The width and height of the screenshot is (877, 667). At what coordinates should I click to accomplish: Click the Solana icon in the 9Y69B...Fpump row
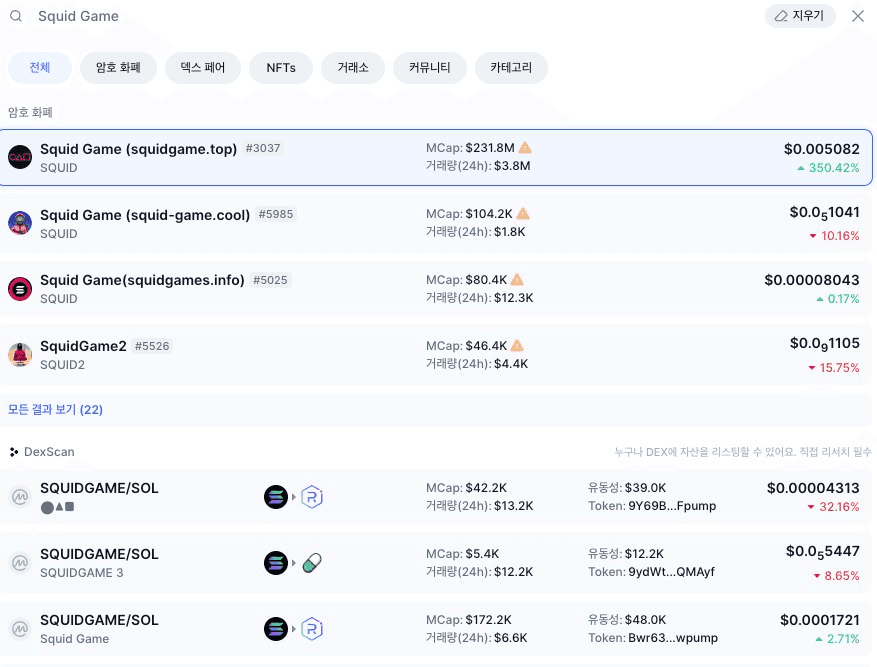coord(276,497)
